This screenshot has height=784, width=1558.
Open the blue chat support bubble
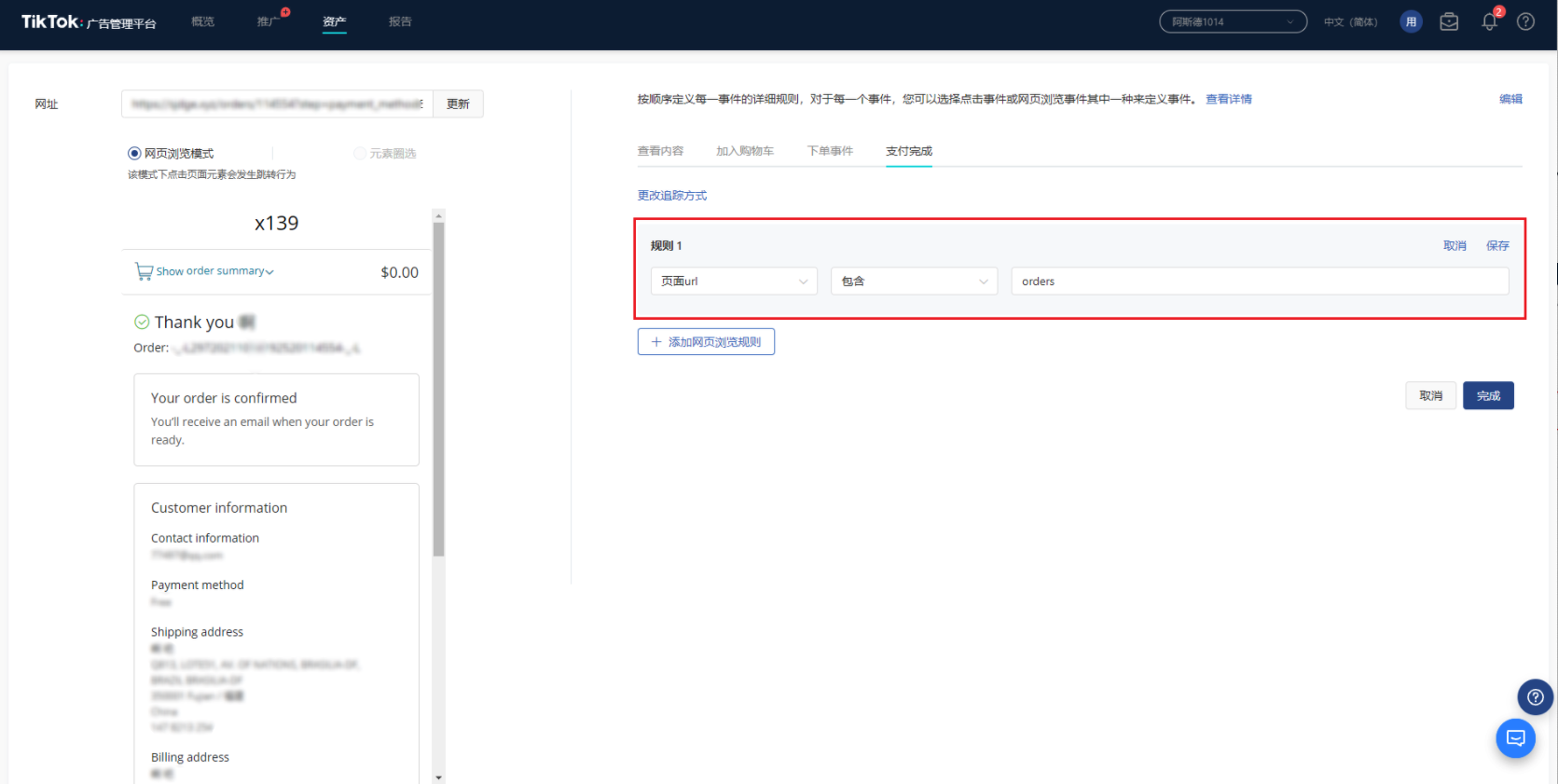[x=1515, y=738]
